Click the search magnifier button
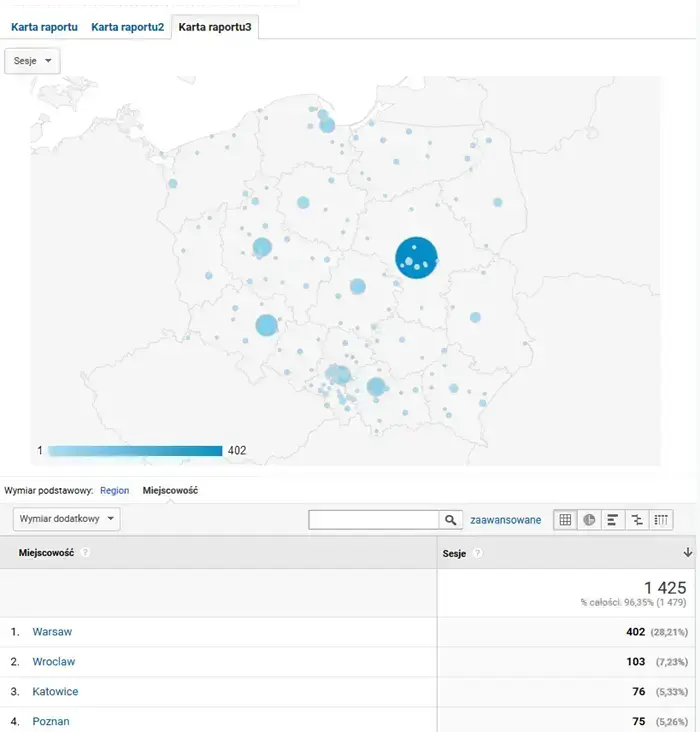 [451, 520]
